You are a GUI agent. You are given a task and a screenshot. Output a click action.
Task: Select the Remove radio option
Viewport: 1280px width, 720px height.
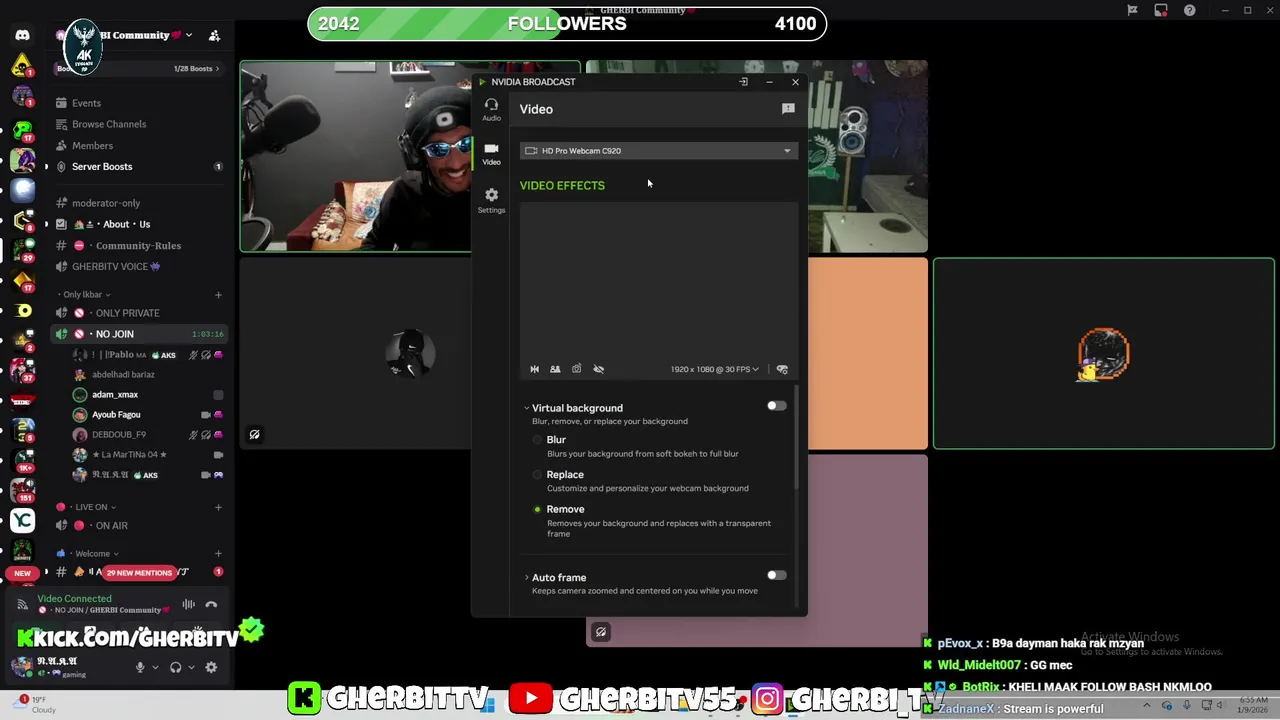pyautogui.click(x=537, y=509)
